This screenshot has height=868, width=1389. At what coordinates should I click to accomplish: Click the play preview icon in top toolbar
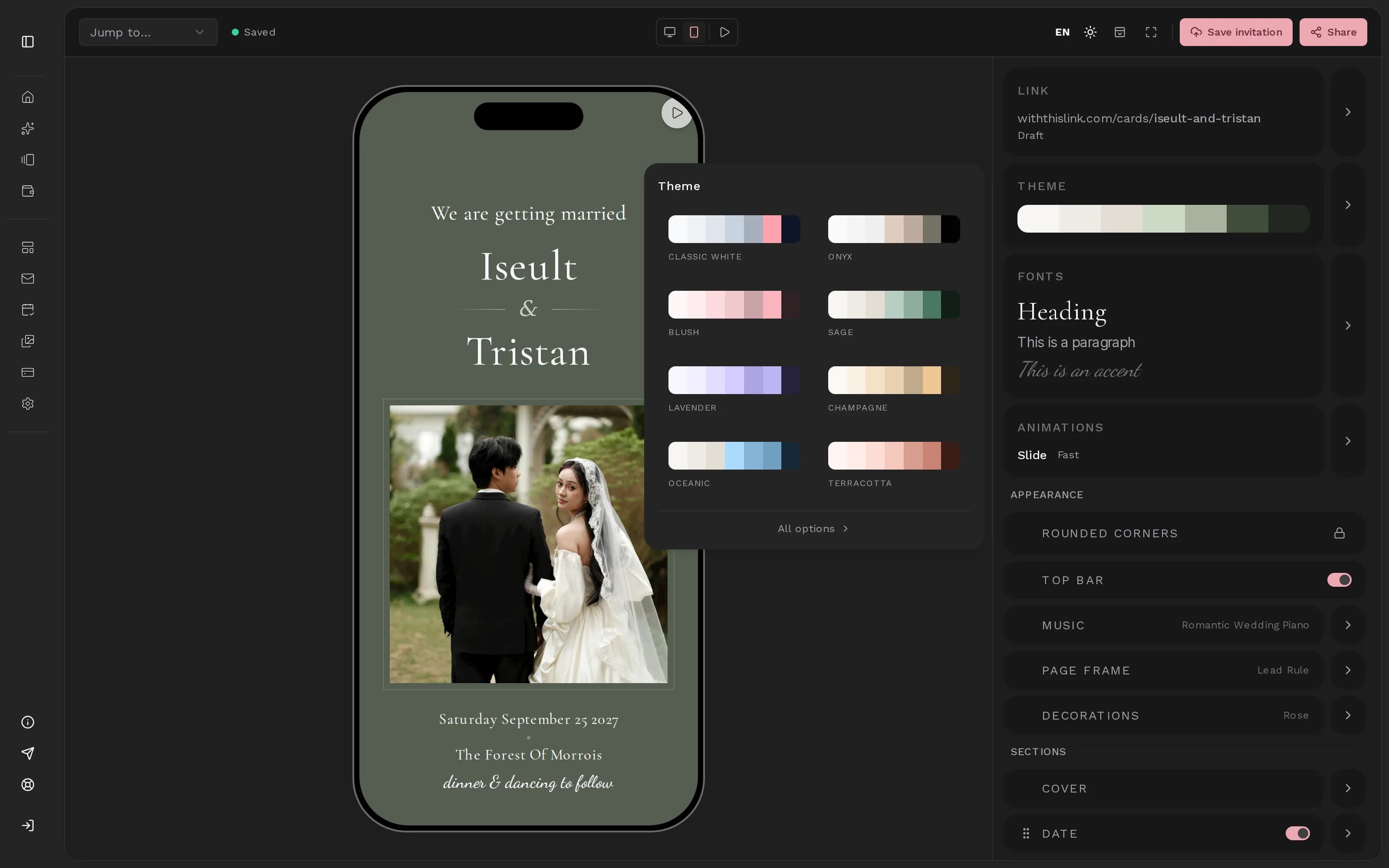[725, 32]
